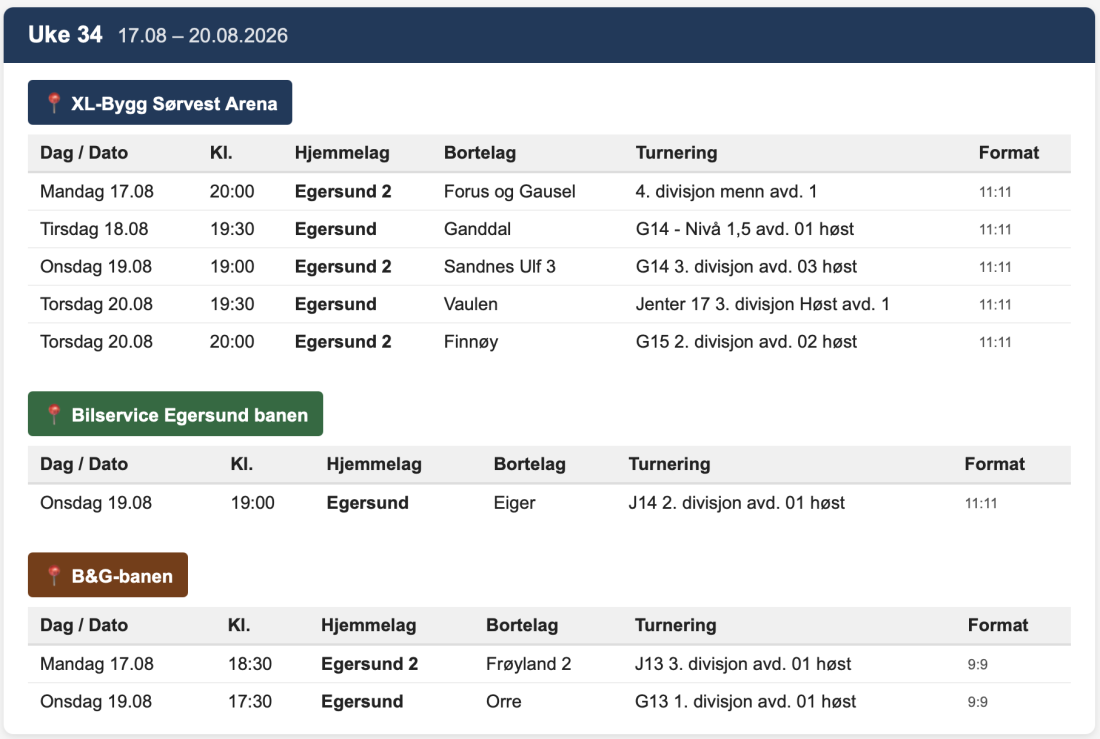This screenshot has height=739, width=1100.
Task: Click the pin icon beside B&G-banen
Action: (x=54, y=576)
